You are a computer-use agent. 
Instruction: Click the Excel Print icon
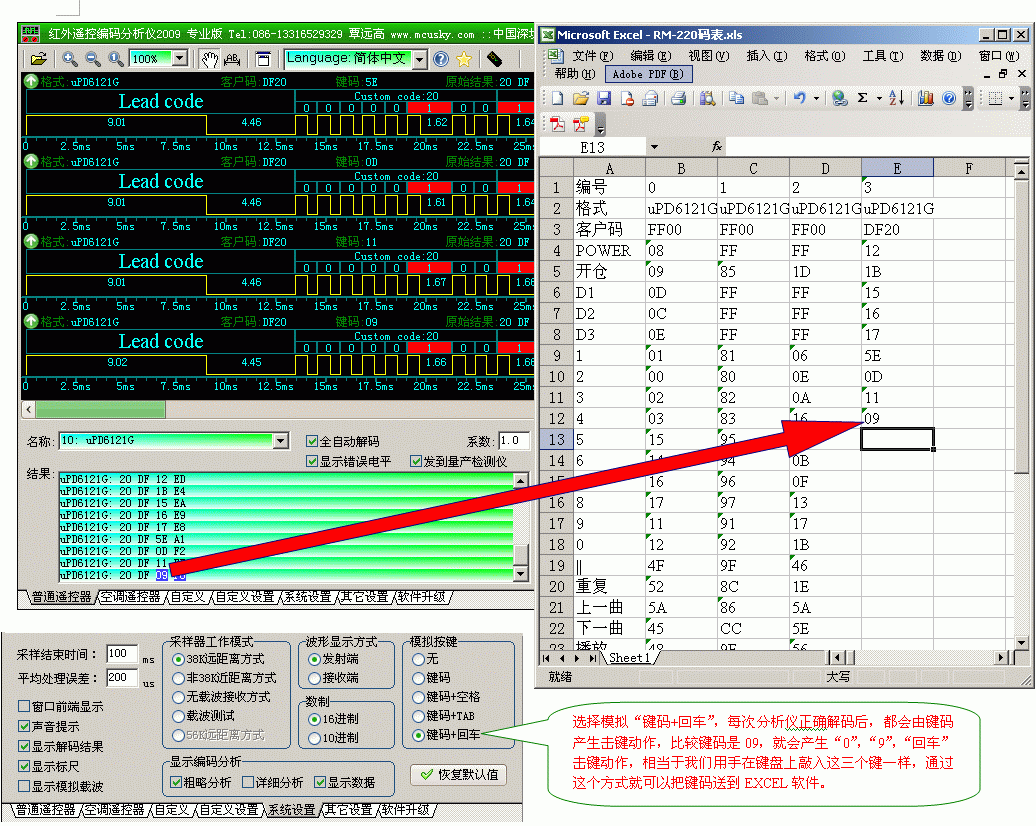678,98
